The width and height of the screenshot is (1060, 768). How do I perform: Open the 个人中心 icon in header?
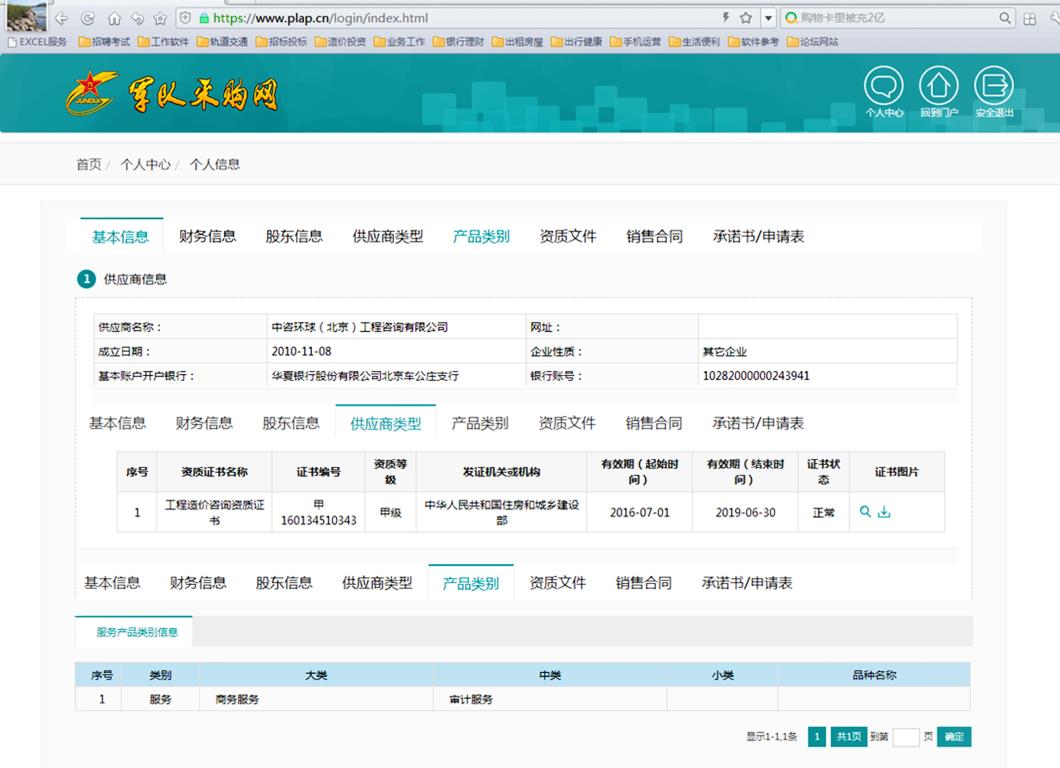coord(883,87)
